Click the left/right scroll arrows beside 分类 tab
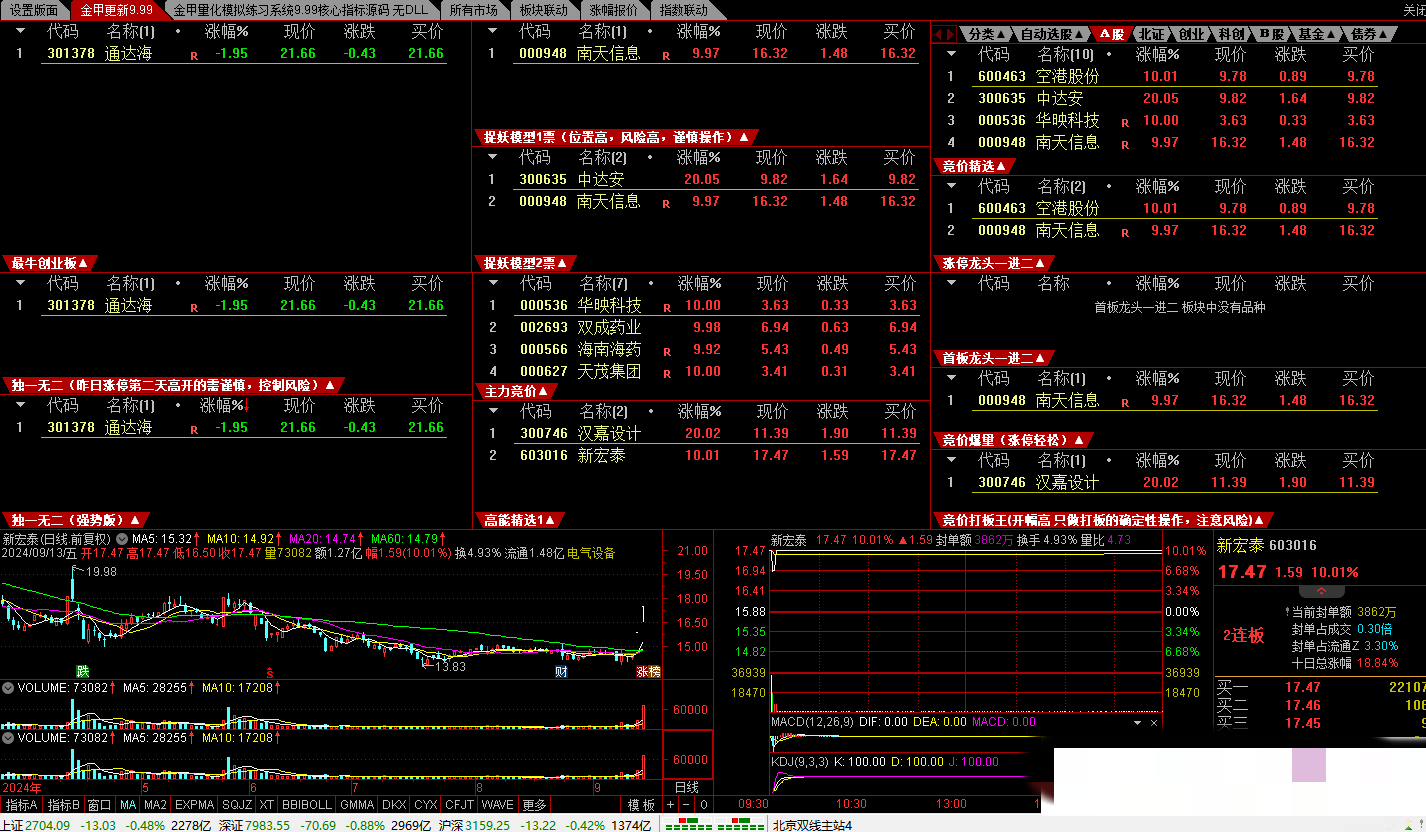This screenshot has width=1426, height=832. point(944,34)
